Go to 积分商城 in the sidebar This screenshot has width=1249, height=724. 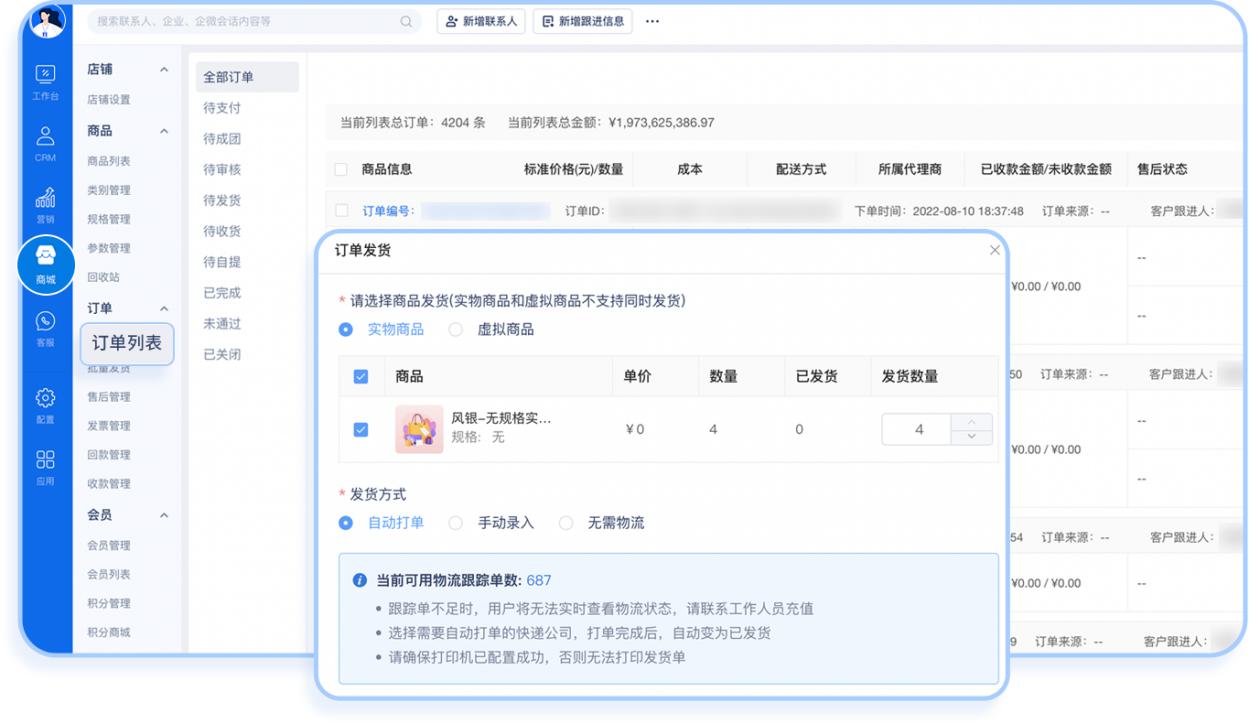click(x=109, y=632)
